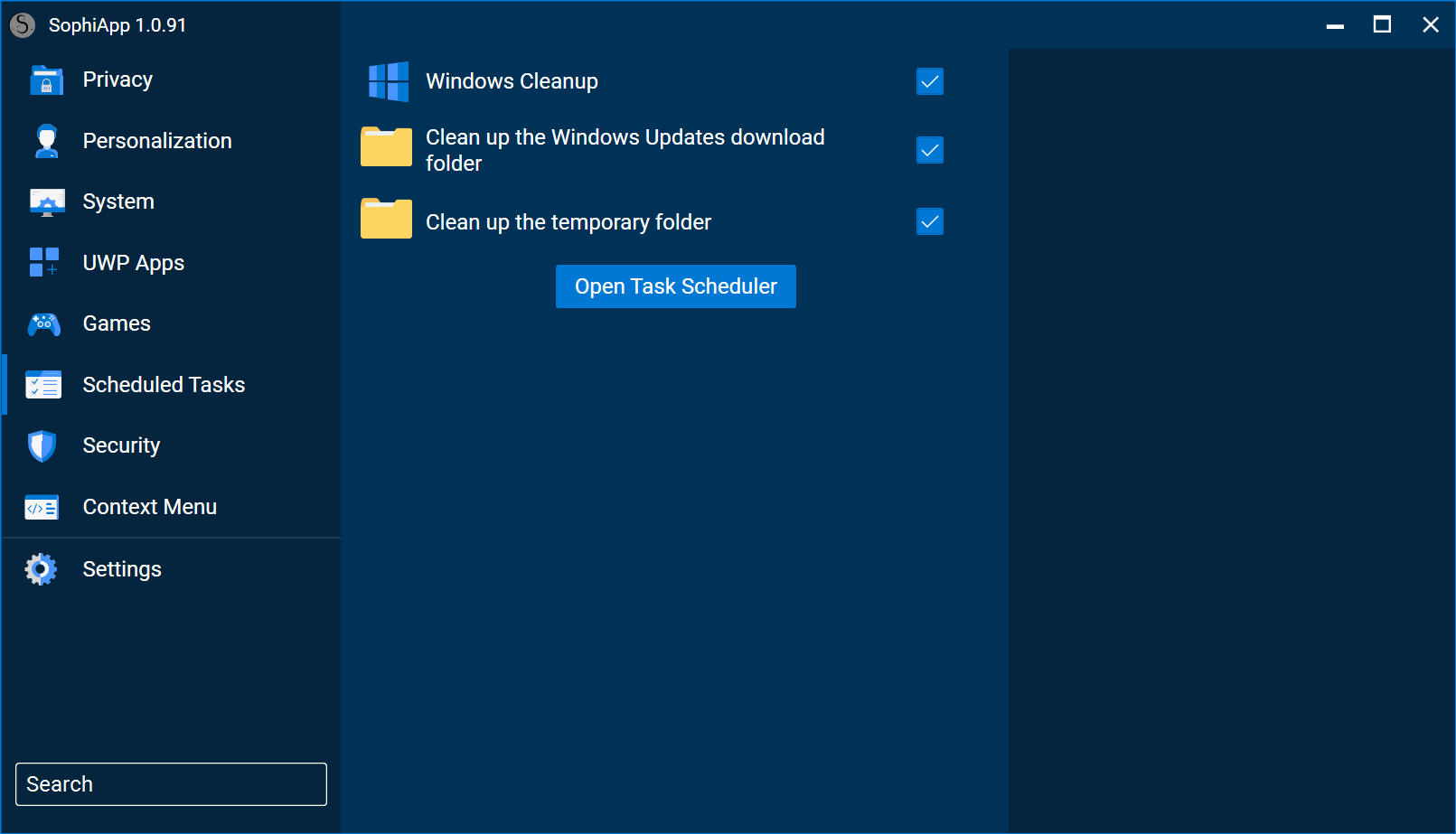Click inside the Search input field
Viewport: 1456px width, 834px height.
click(x=171, y=784)
